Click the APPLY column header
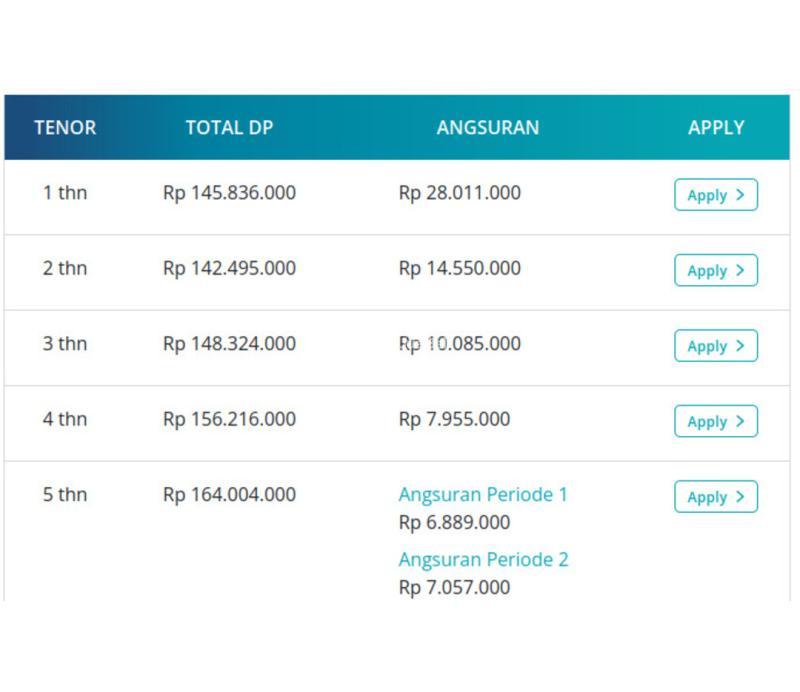The height and width of the screenshot is (692, 800). pos(716,128)
